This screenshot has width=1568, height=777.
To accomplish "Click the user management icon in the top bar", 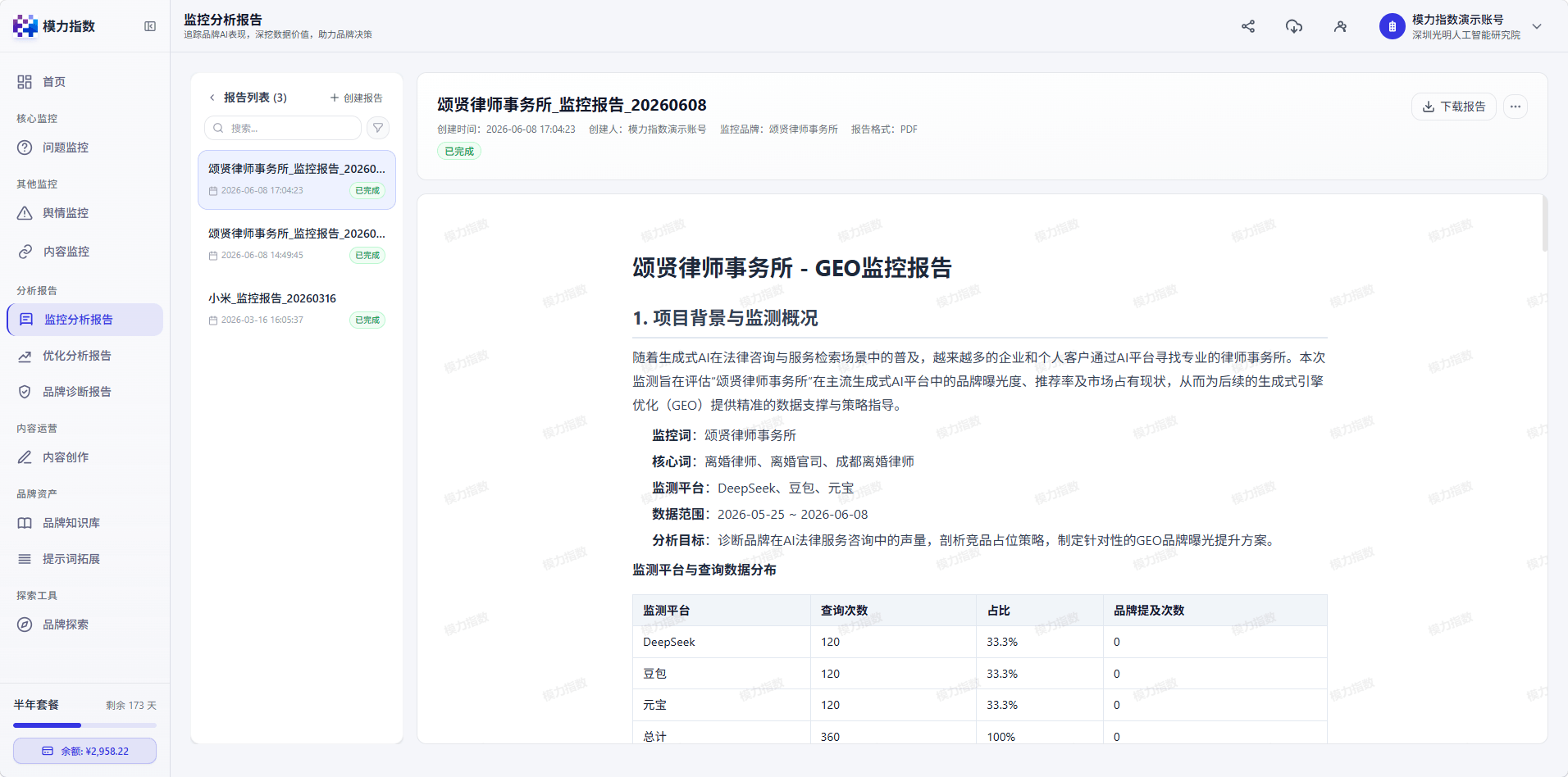I will click(x=1340, y=26).
